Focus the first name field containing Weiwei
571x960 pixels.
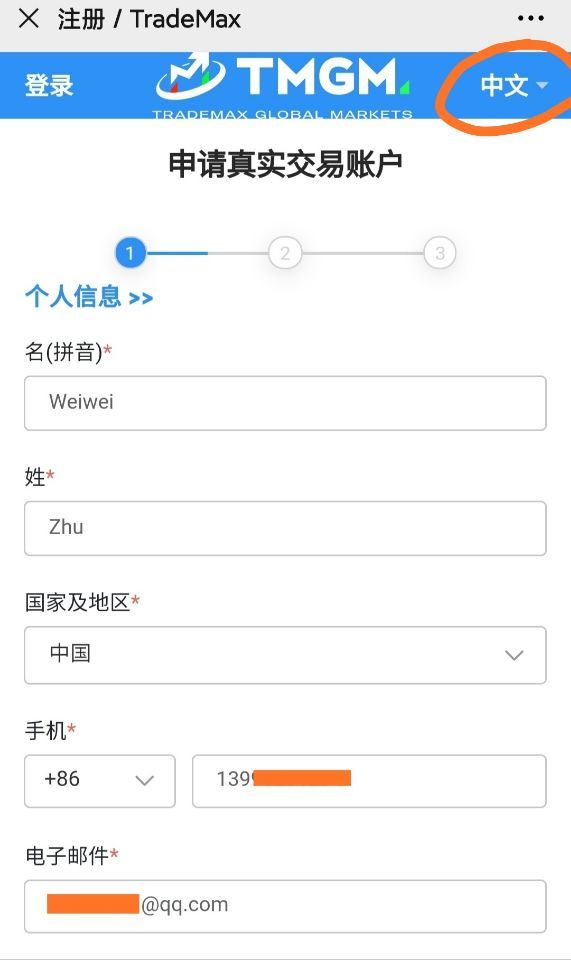coord(285,403)
